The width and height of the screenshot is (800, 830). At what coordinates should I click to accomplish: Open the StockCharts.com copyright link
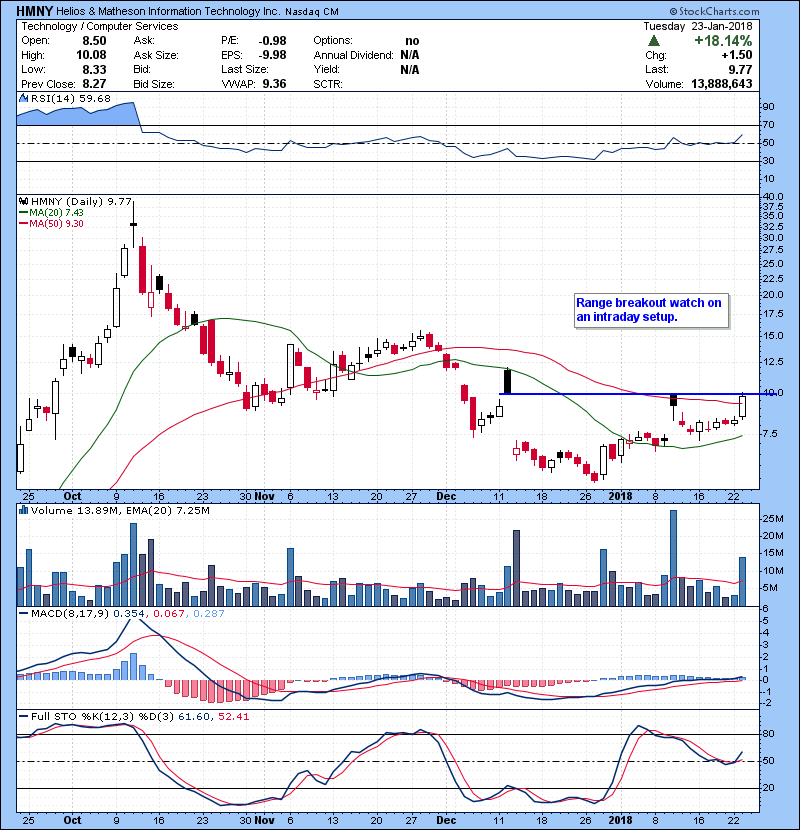click(x=714, y=11)
